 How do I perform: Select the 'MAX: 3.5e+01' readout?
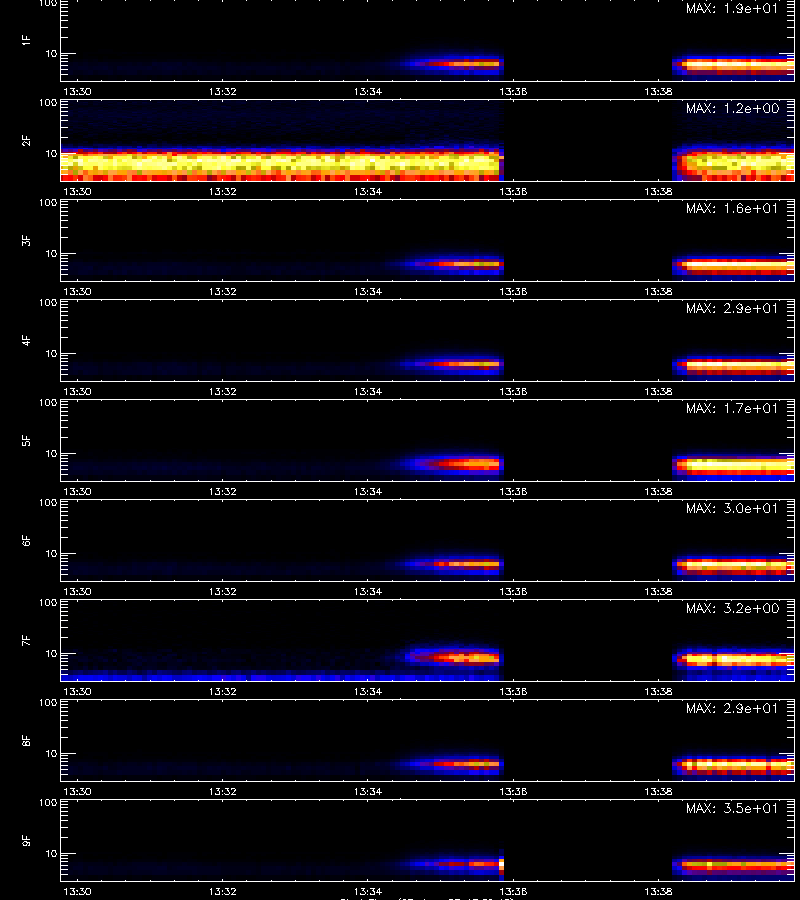[732, 808]
